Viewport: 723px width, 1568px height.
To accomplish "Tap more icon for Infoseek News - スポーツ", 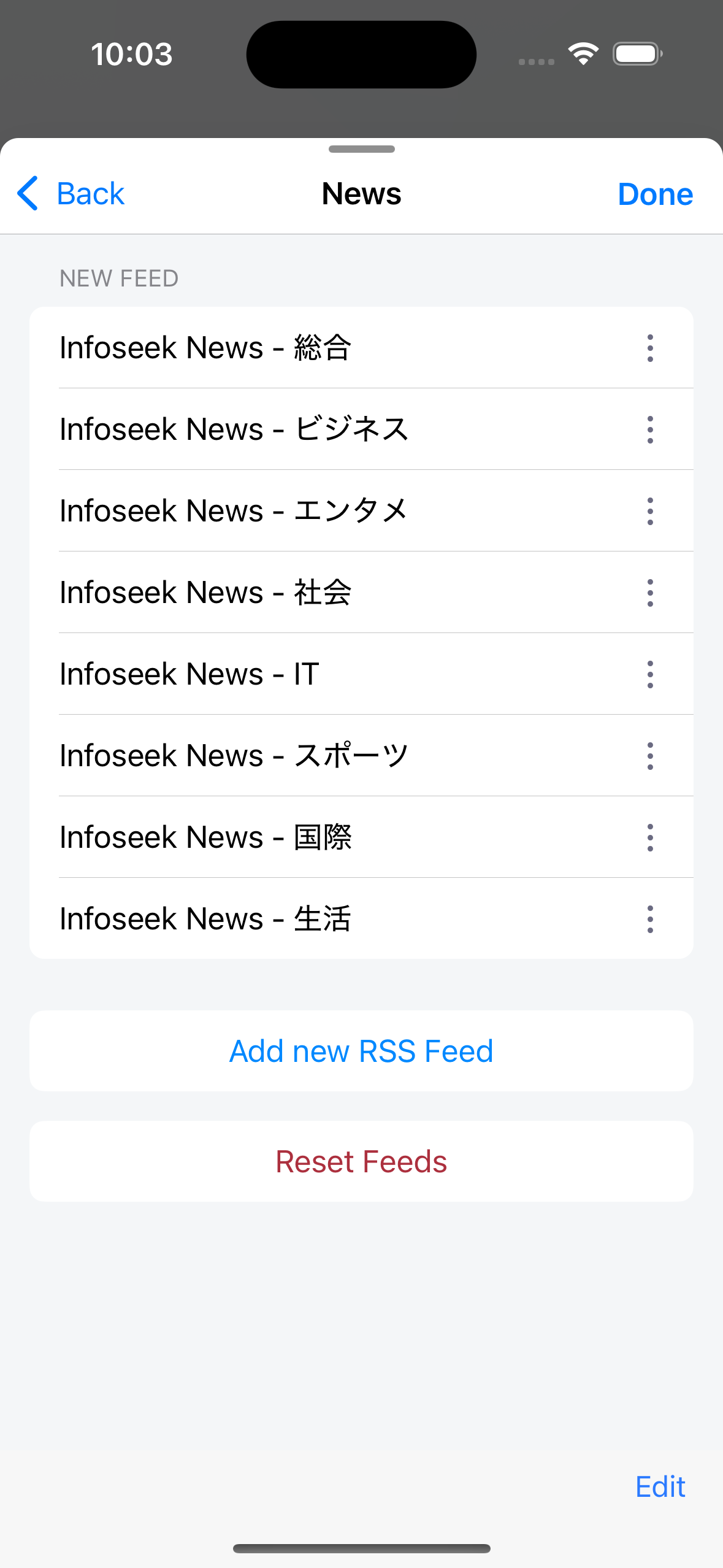I will click(x=650, y=756).
